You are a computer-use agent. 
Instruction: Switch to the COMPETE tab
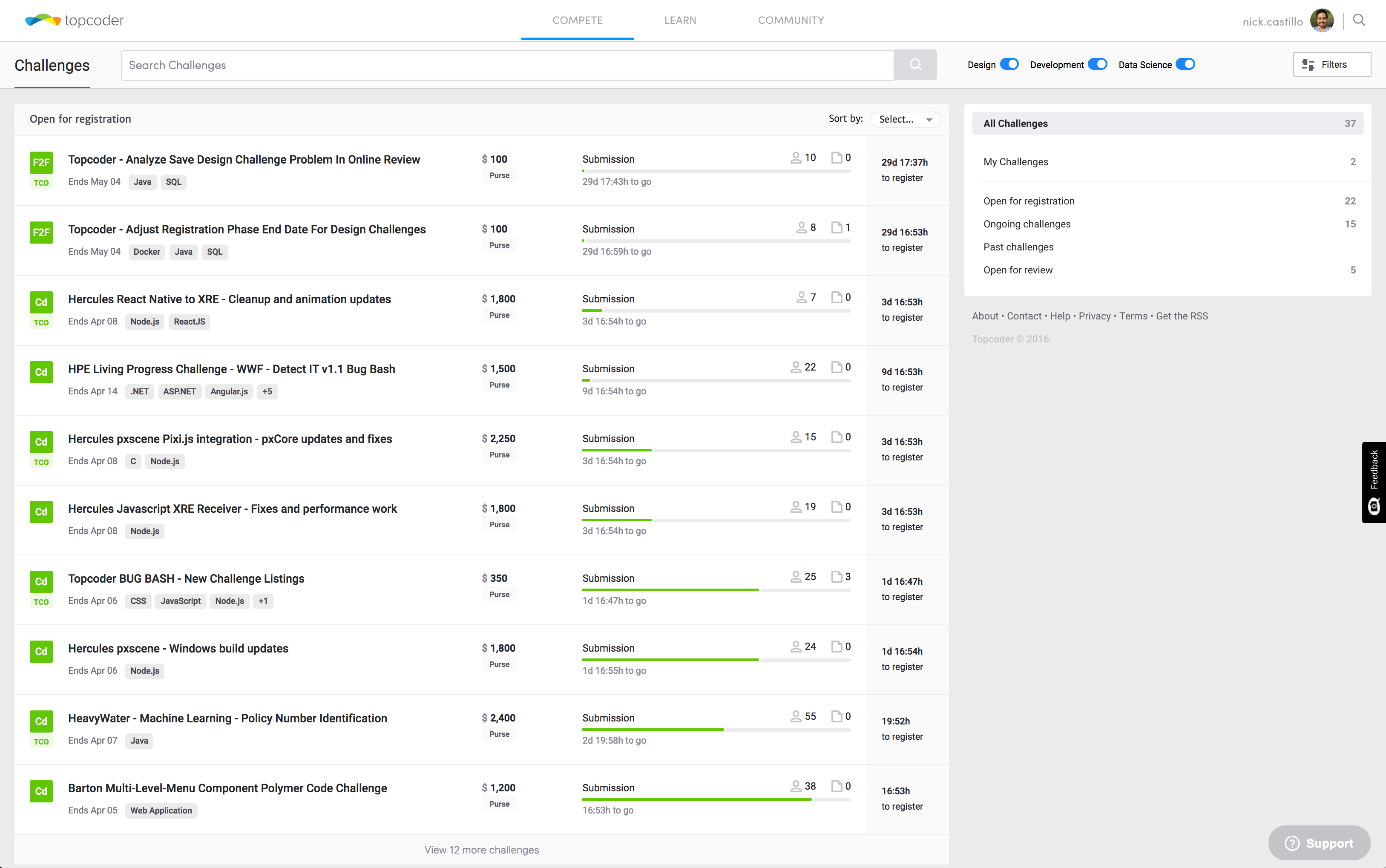(x=578, y=20)
